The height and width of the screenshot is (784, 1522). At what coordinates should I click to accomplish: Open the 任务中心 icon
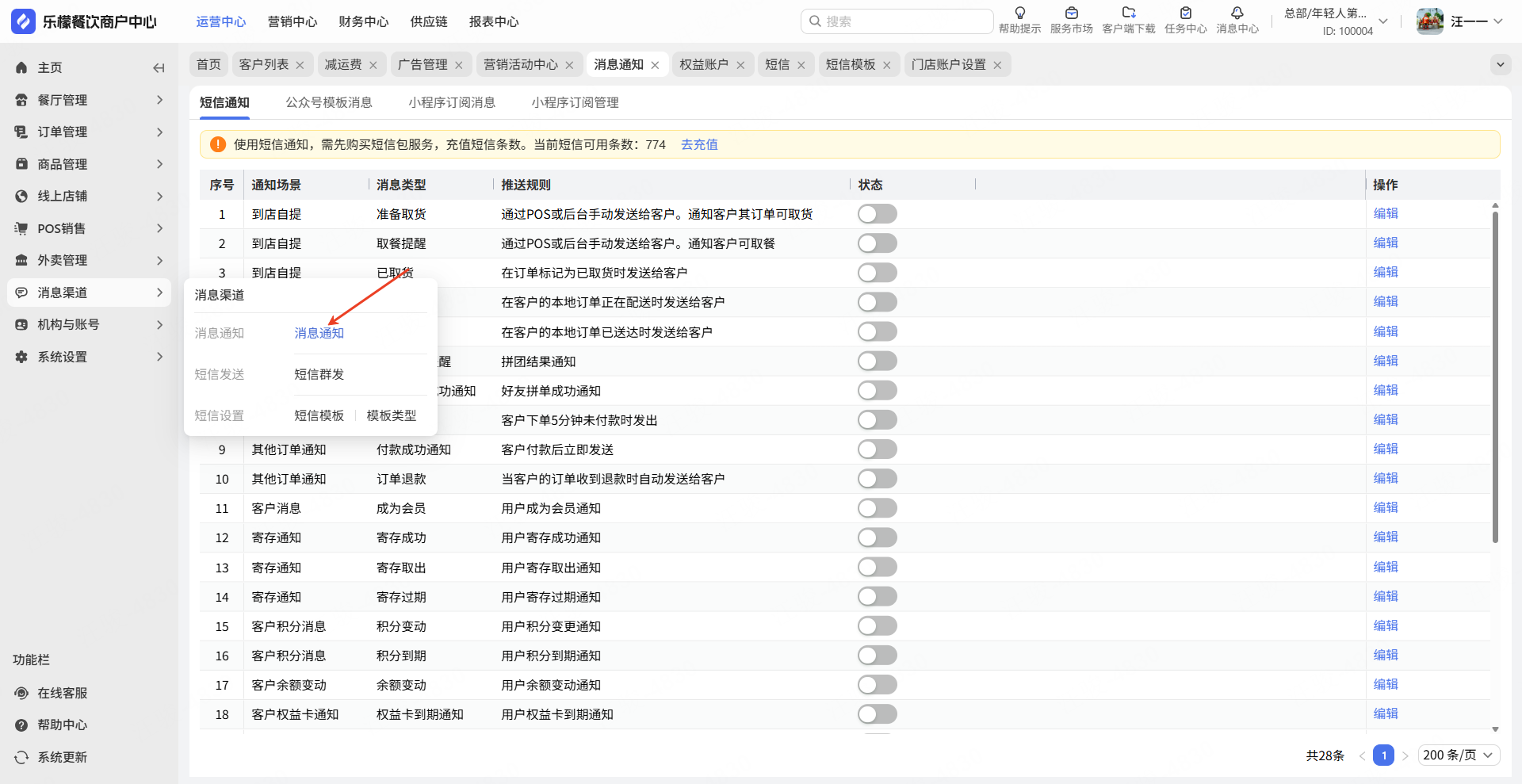1185,13
